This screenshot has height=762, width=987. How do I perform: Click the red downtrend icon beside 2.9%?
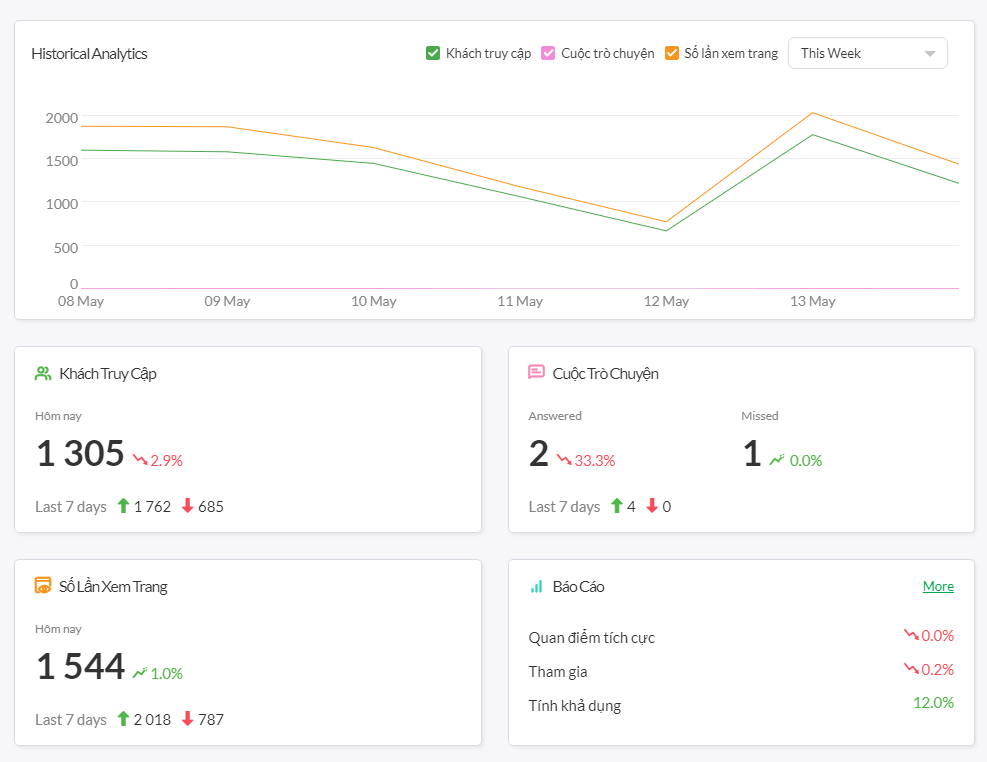tap(140, 461)
